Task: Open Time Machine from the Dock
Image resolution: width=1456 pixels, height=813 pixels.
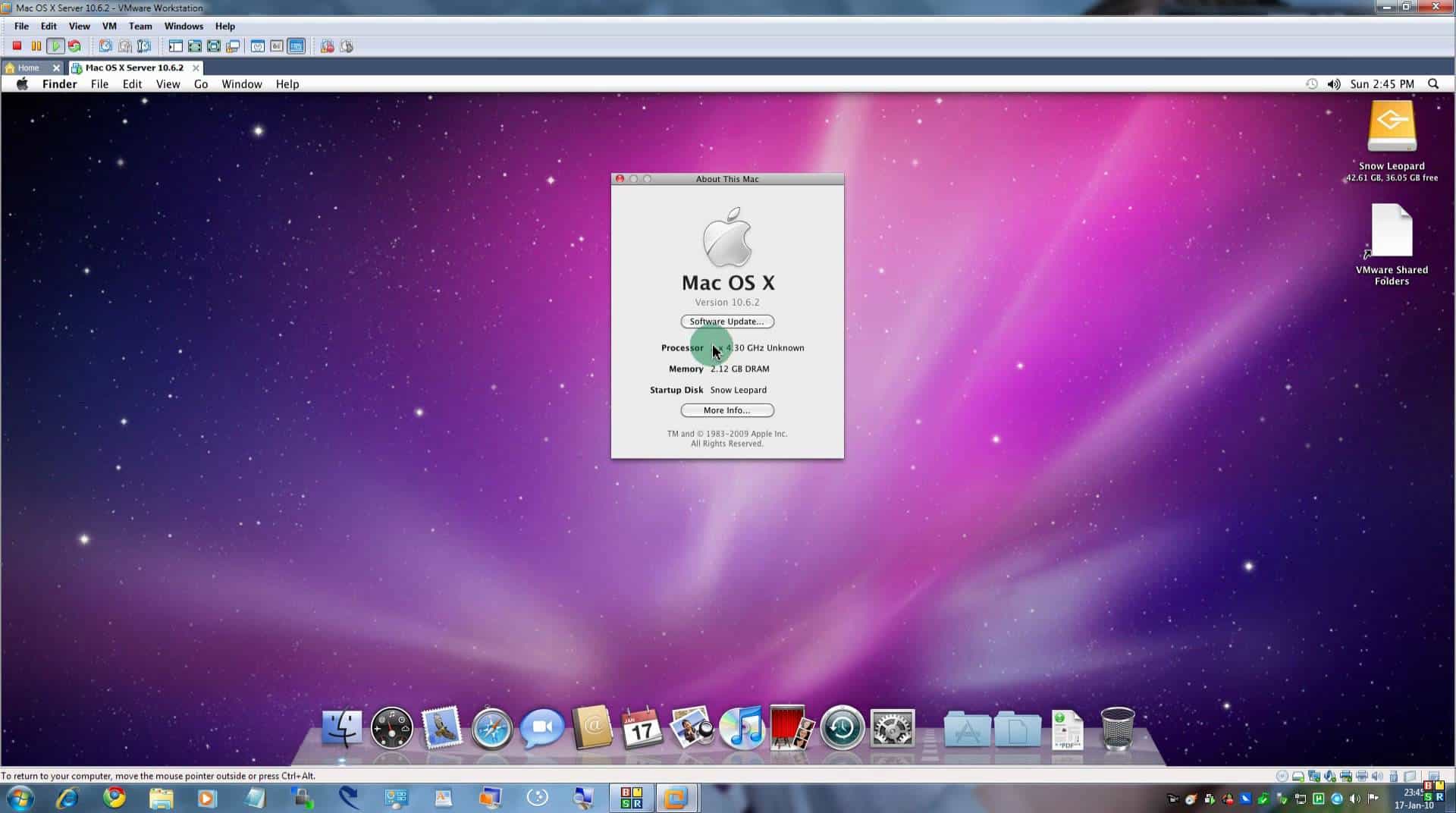Action: point(840,728)
